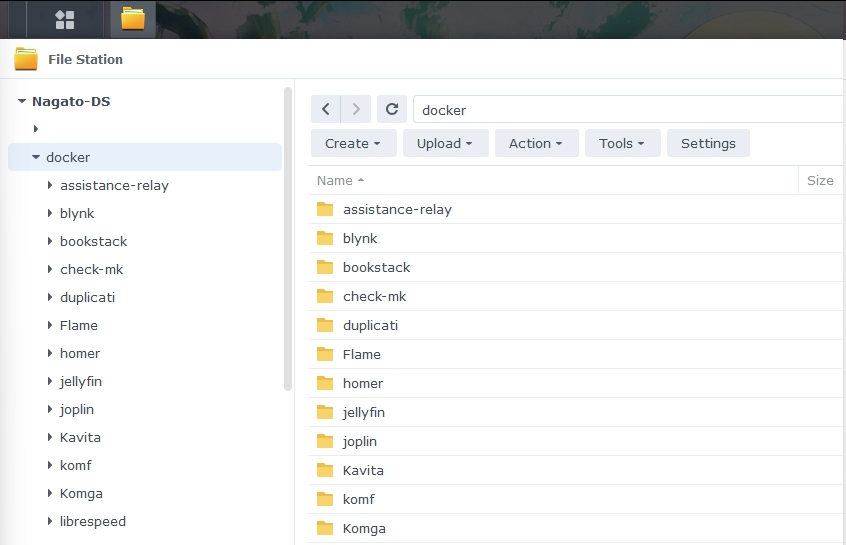Select homer in the folder tree
The width and height of the screenshot is (846, 545).
80,353
